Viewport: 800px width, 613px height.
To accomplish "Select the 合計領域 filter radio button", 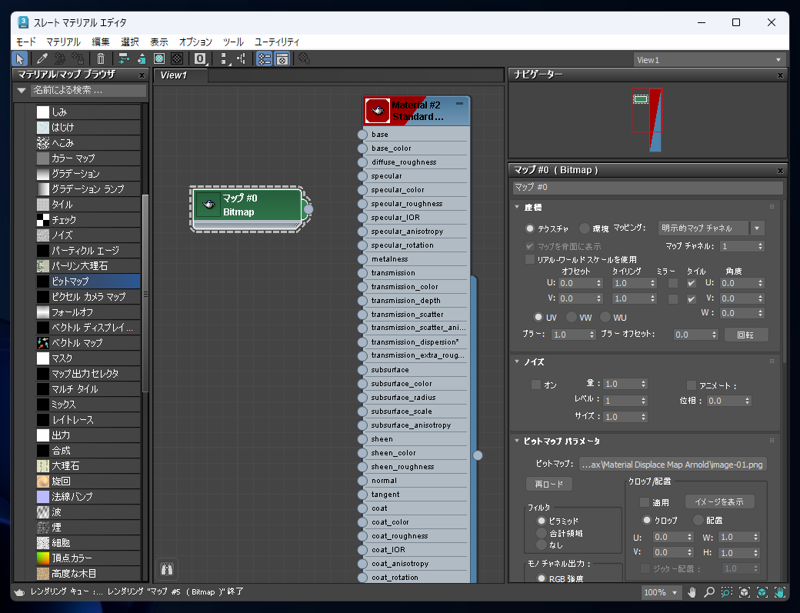I will pyautogui.click(x=541, y=533).
